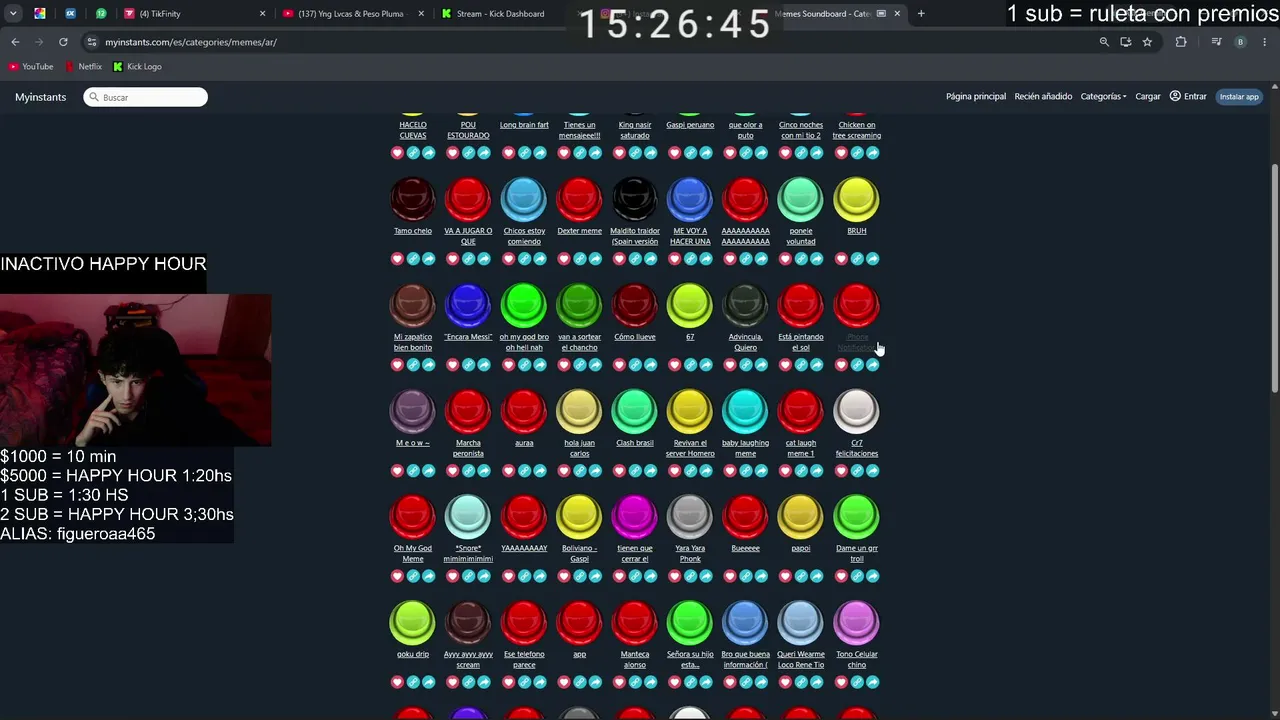Image resolution: width=1280 pixels, height=720 pixels.
Task: Play the Tono Celular chino button
Action: [856, 623]
